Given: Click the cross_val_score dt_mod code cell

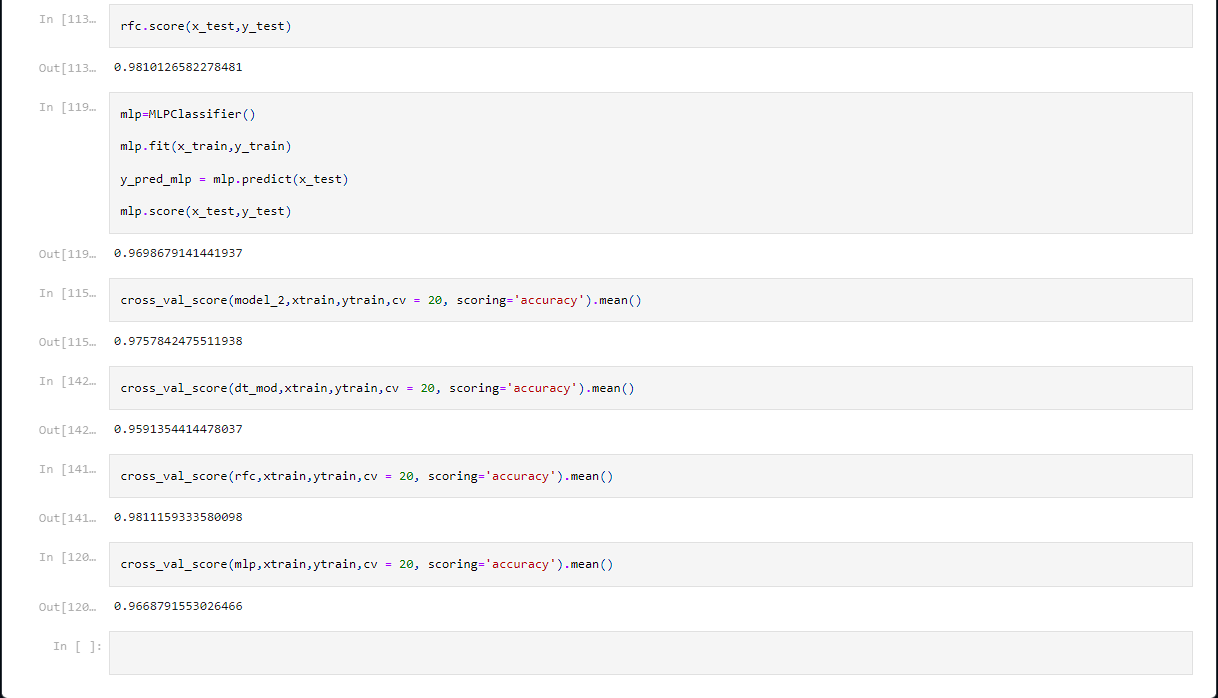Looking at the screenshot, I should click(377, 388).
